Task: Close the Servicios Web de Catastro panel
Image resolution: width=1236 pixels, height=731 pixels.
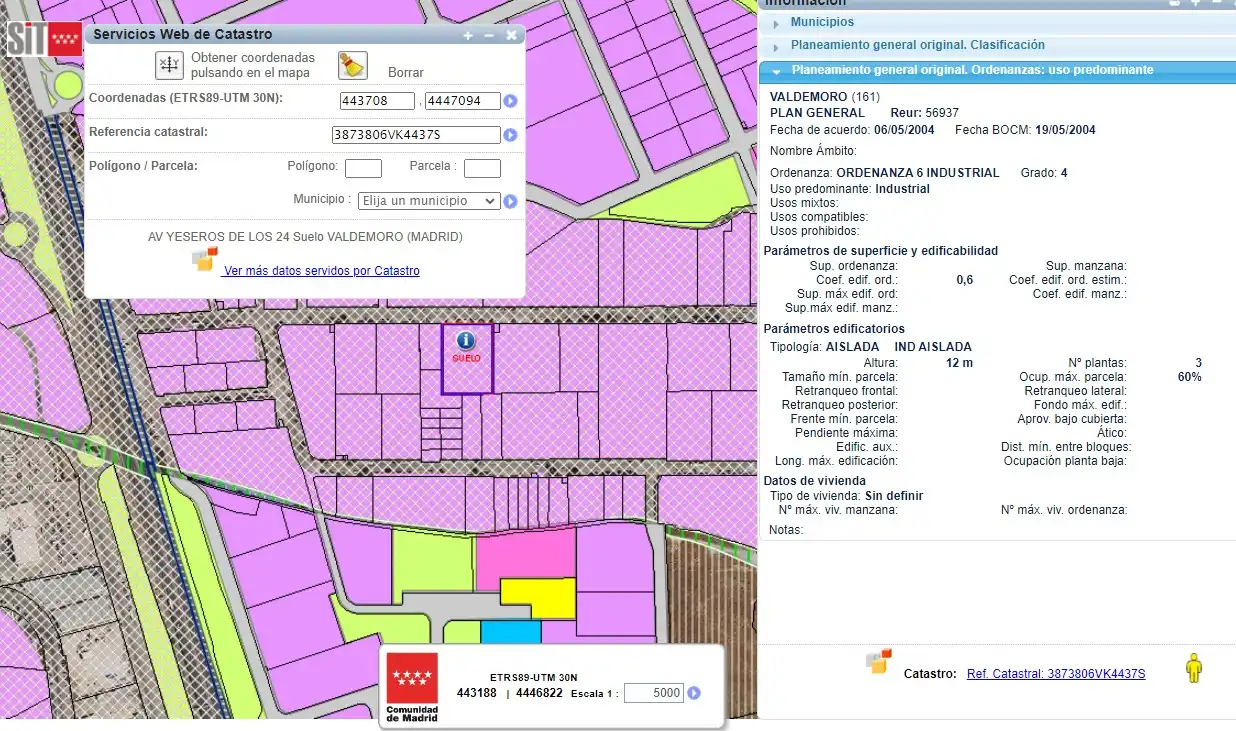Action: tap(512, 35)
